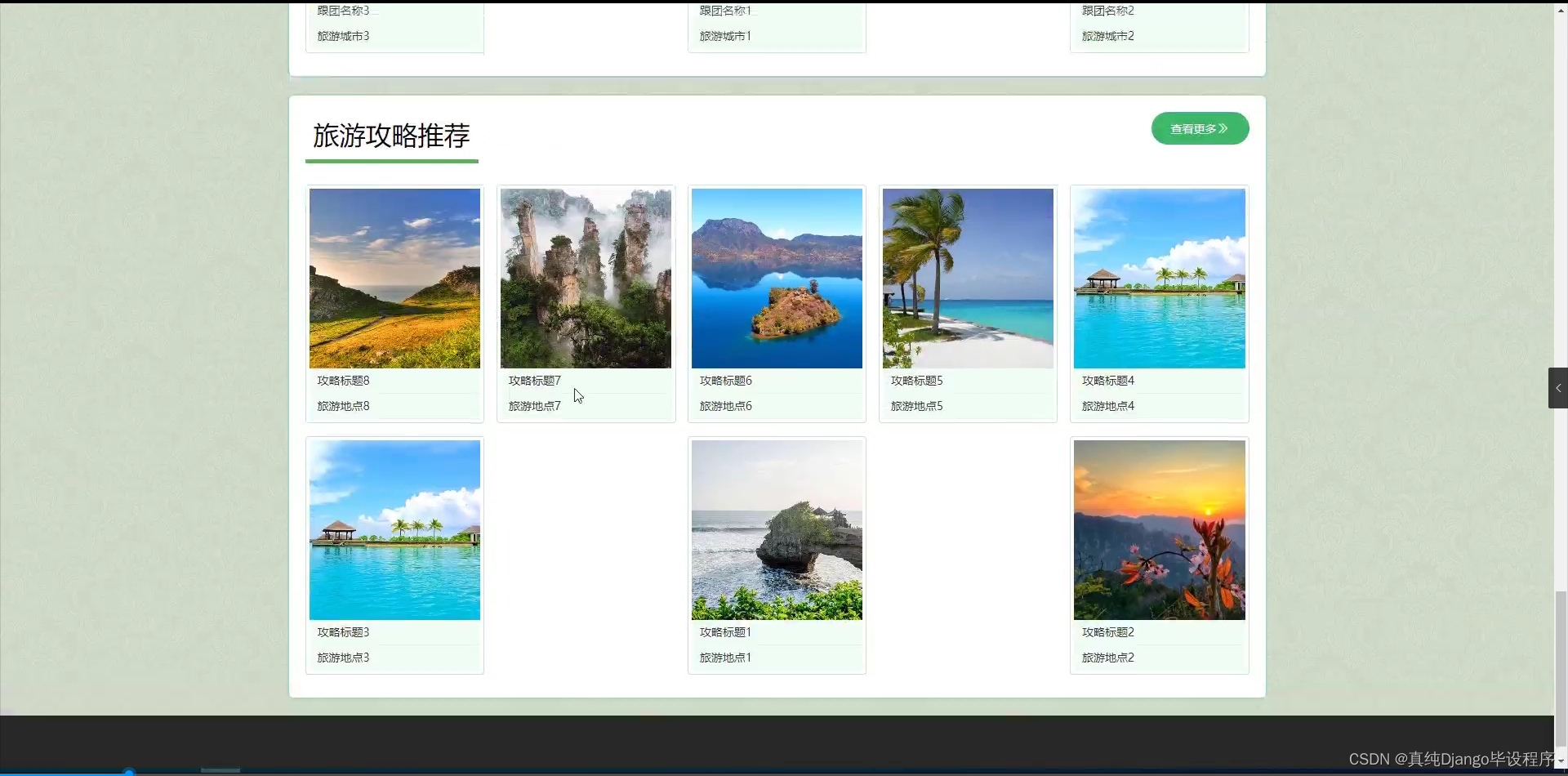Open the 攻略标题7 mountain pillars image

tap(586, 279)
